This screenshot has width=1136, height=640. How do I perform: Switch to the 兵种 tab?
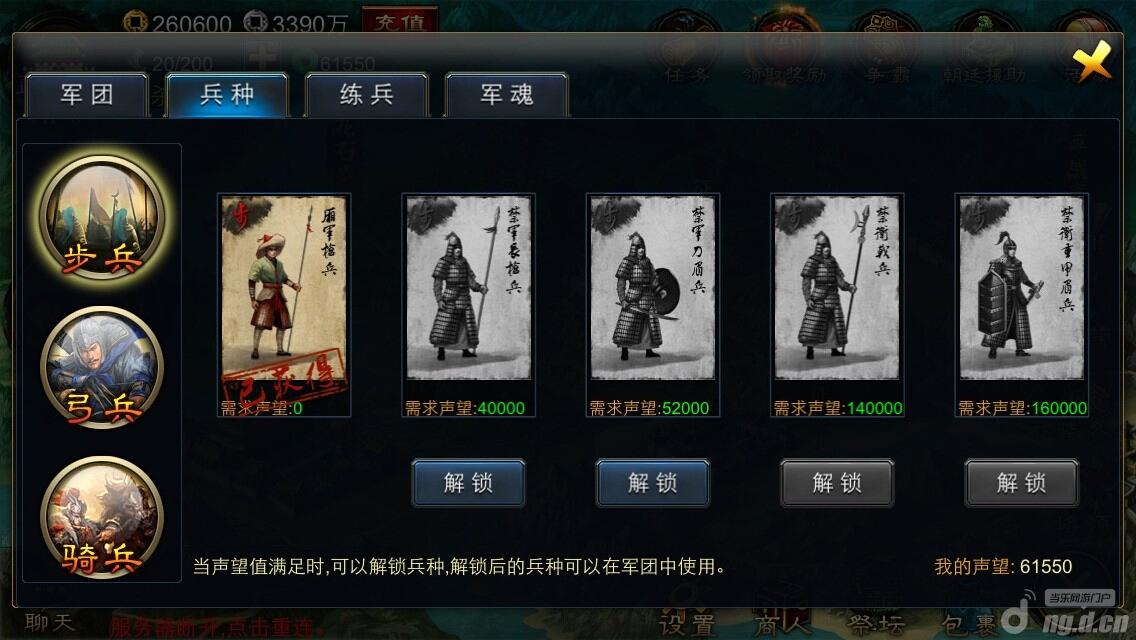click(x=227, y=94)
